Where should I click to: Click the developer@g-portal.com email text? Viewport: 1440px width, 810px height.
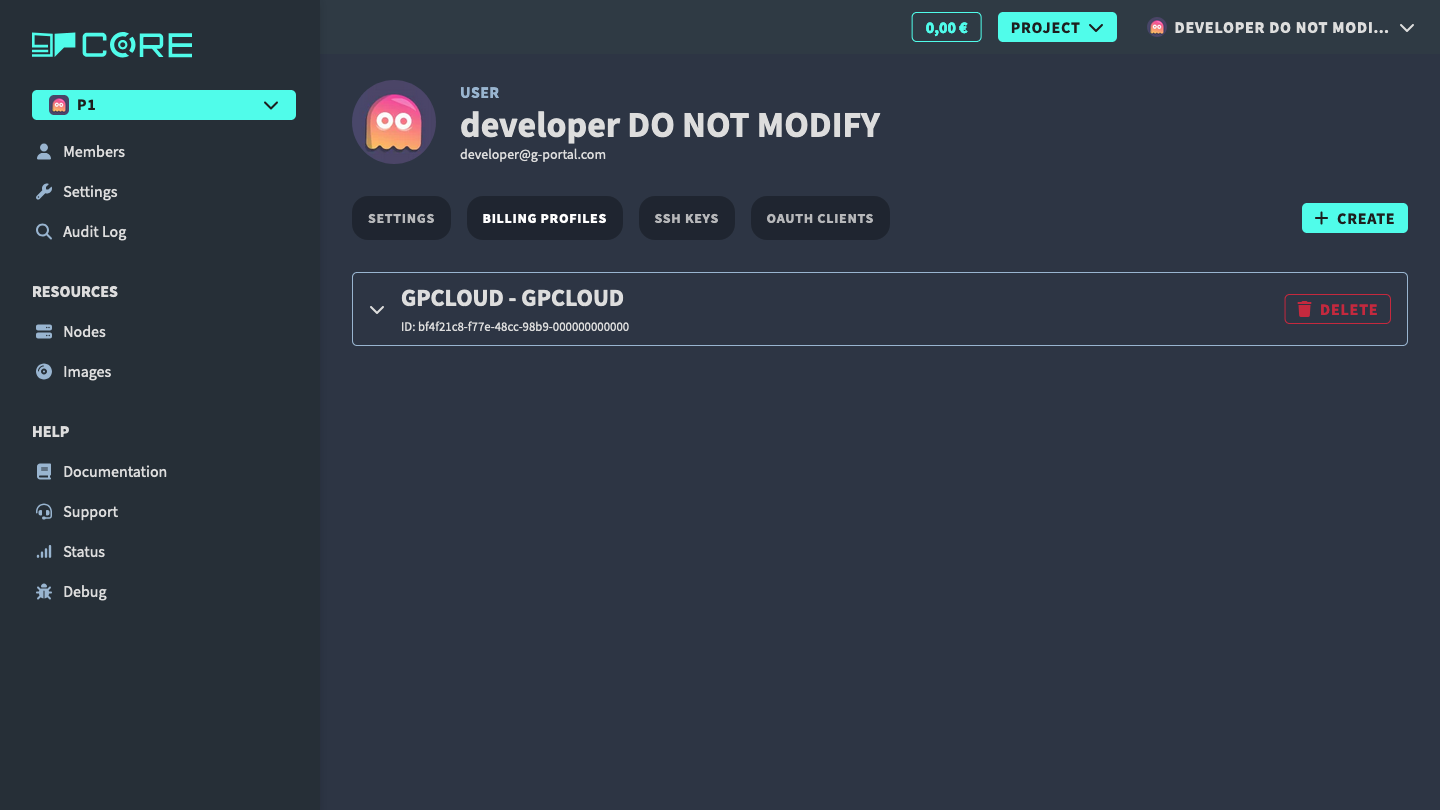[533, 155]
